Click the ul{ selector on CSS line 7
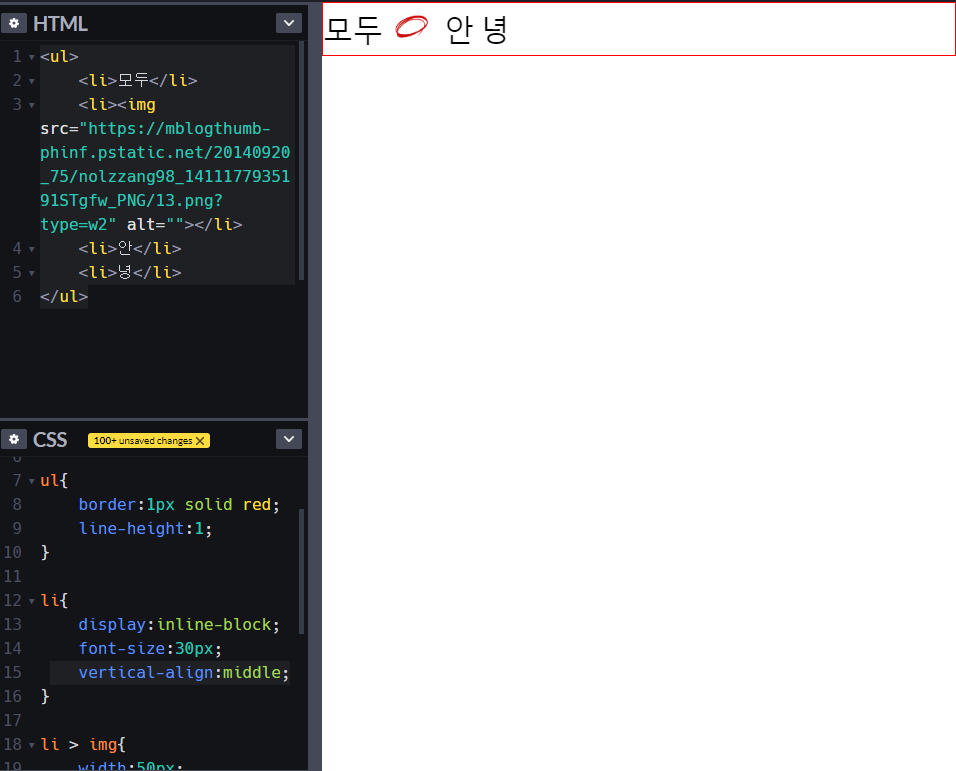956x771 pixels. coord(54,480)
